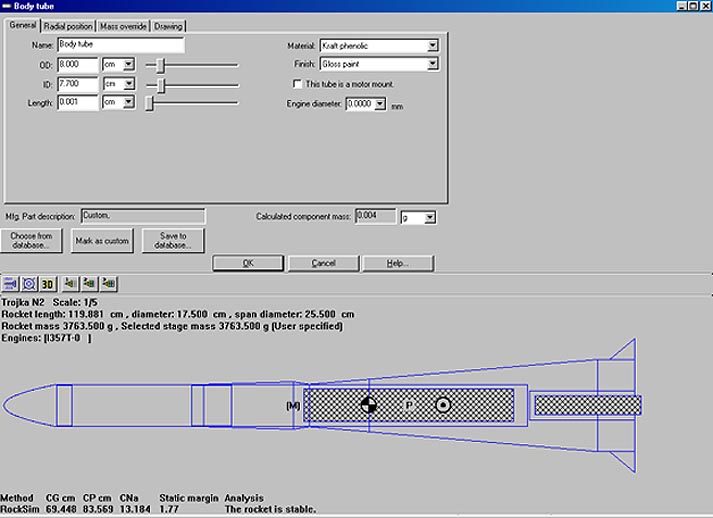Enable 'This tube is a motor mount'

point(297,83)
